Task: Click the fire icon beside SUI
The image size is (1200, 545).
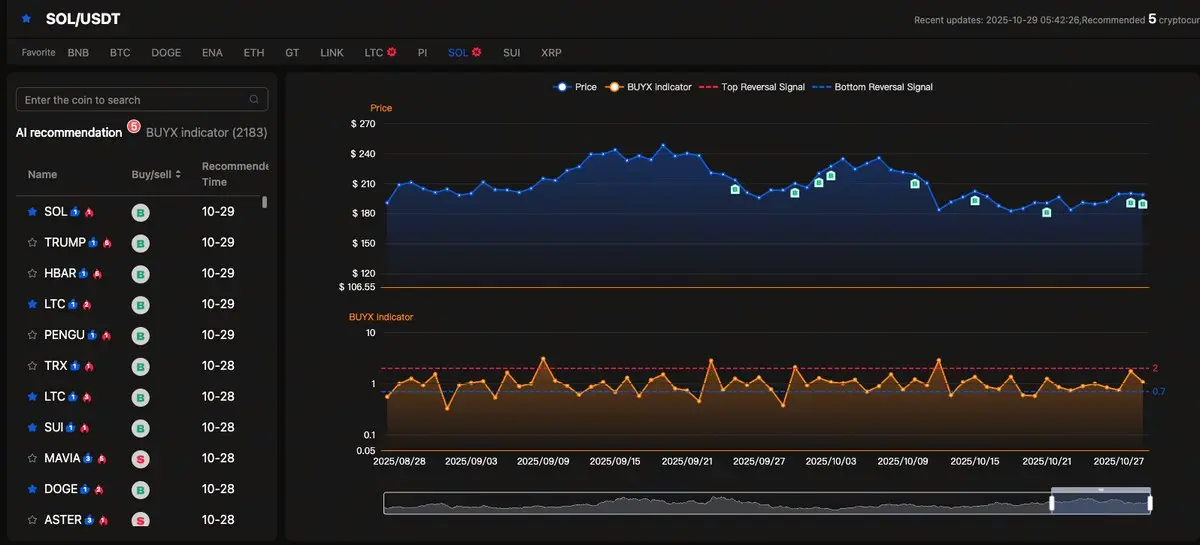Action: point(85,428)
